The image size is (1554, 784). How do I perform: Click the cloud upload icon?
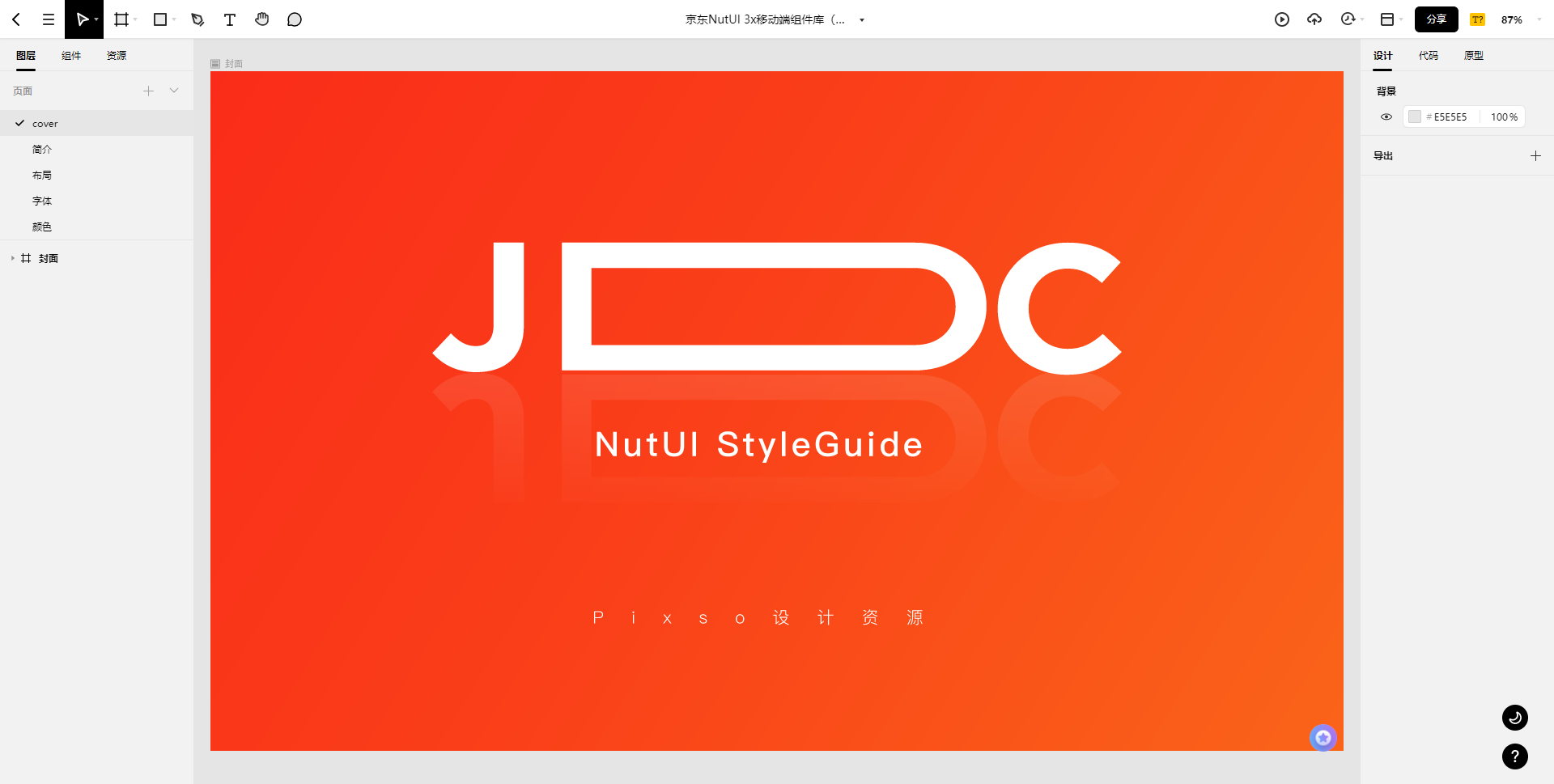pyautogui.click(x=1314, y=19)
